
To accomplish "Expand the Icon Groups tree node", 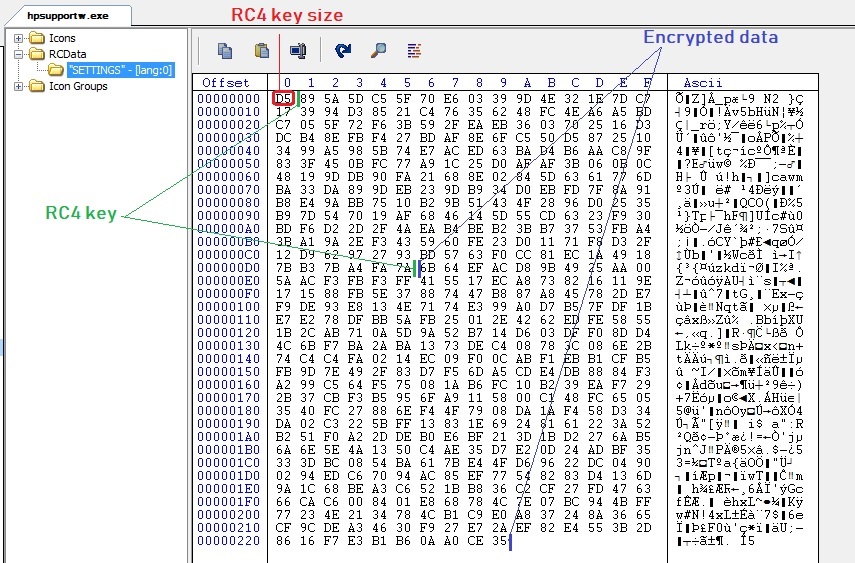I will 19,86.
